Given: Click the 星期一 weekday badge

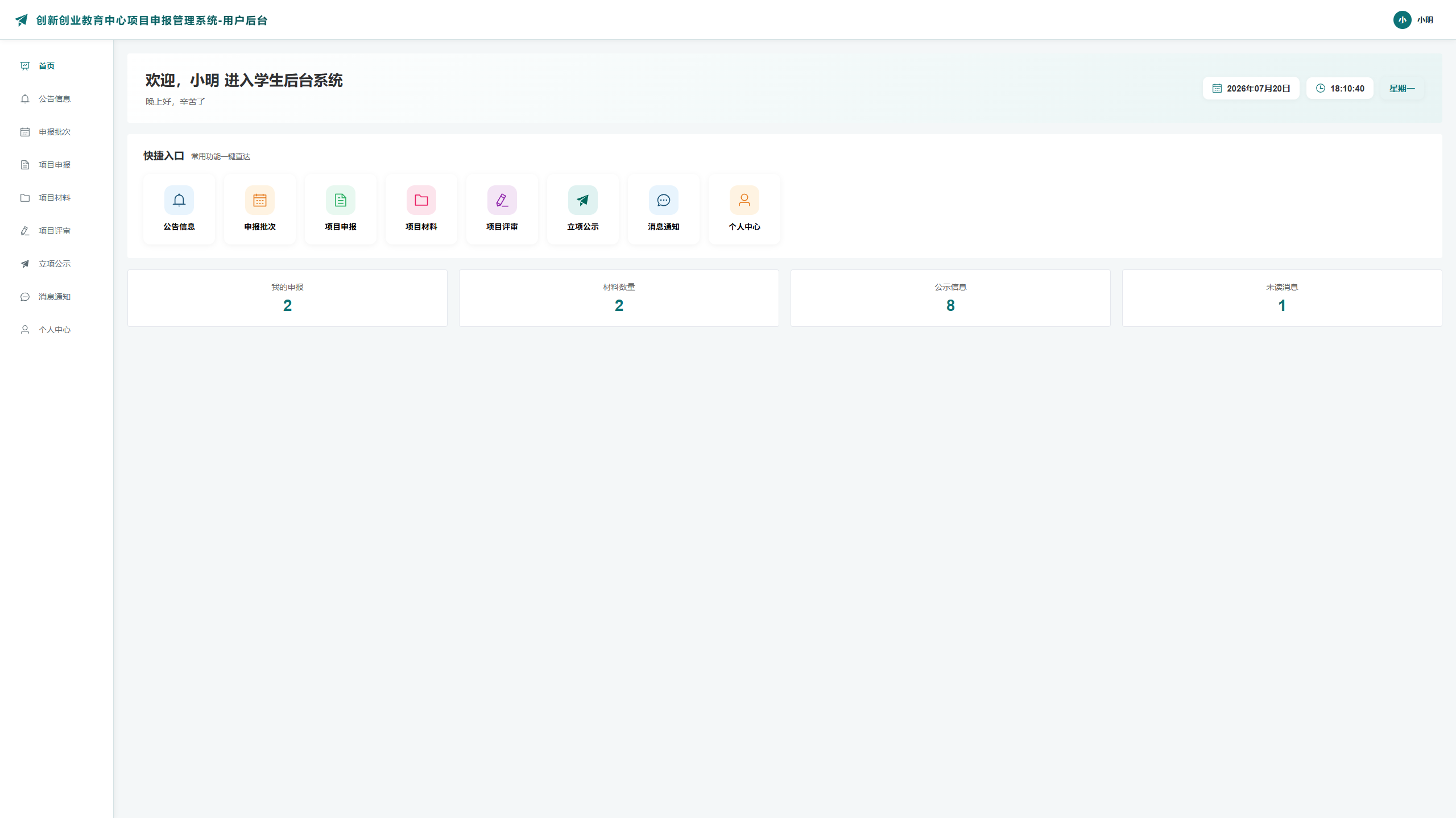Looking at the screenshot, I should (x=1402, y=88).
